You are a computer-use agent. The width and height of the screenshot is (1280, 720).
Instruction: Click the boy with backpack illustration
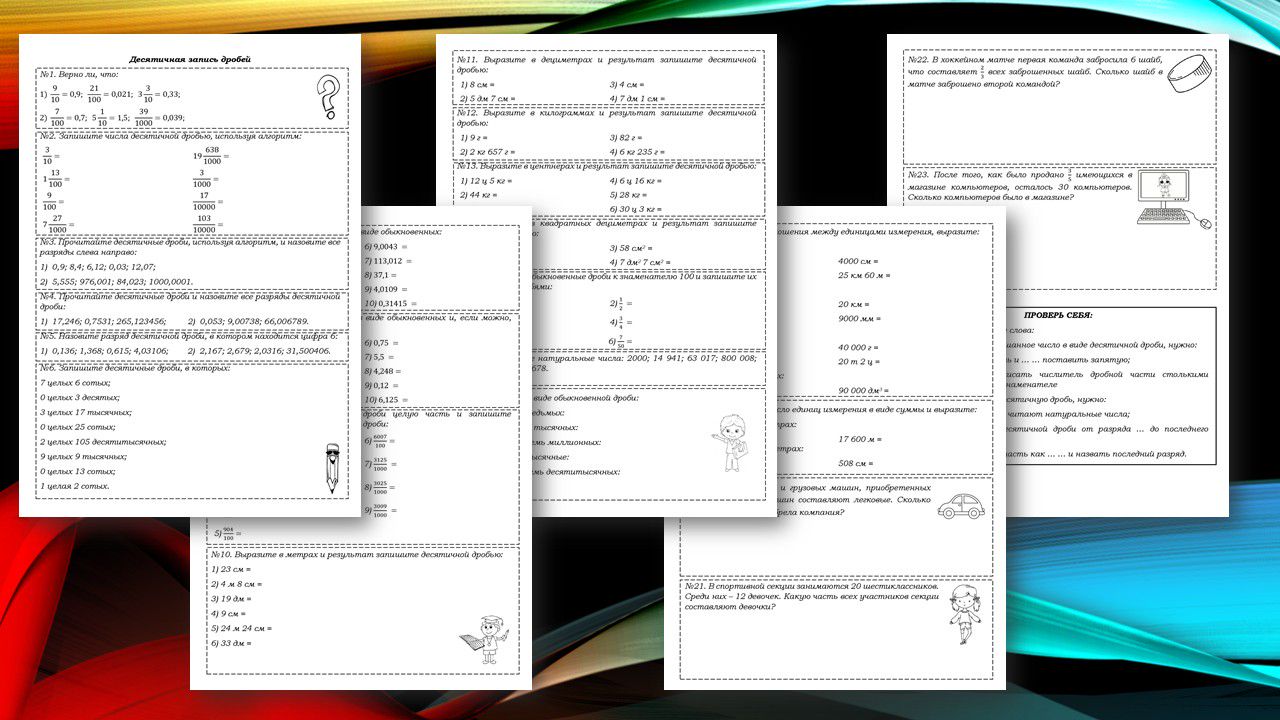tap(728, 438)
